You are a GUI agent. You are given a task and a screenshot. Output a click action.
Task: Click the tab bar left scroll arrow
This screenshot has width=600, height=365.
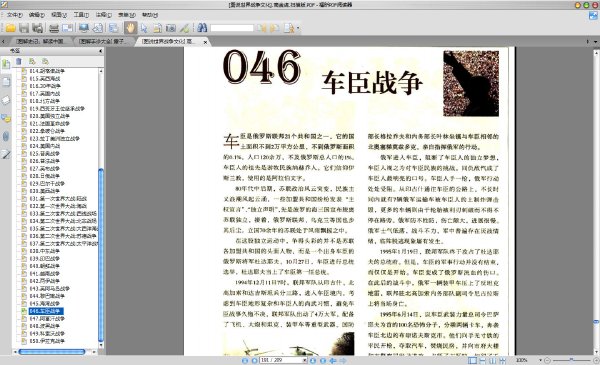[x=3, y=41]
